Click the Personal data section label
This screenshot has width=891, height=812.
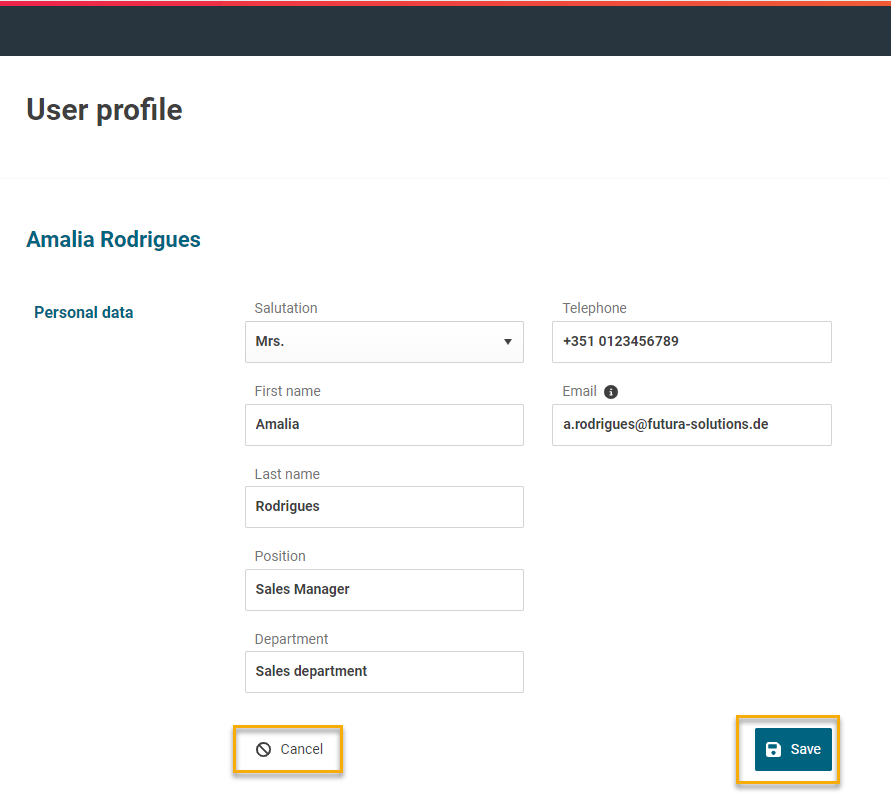pos(83,313)
